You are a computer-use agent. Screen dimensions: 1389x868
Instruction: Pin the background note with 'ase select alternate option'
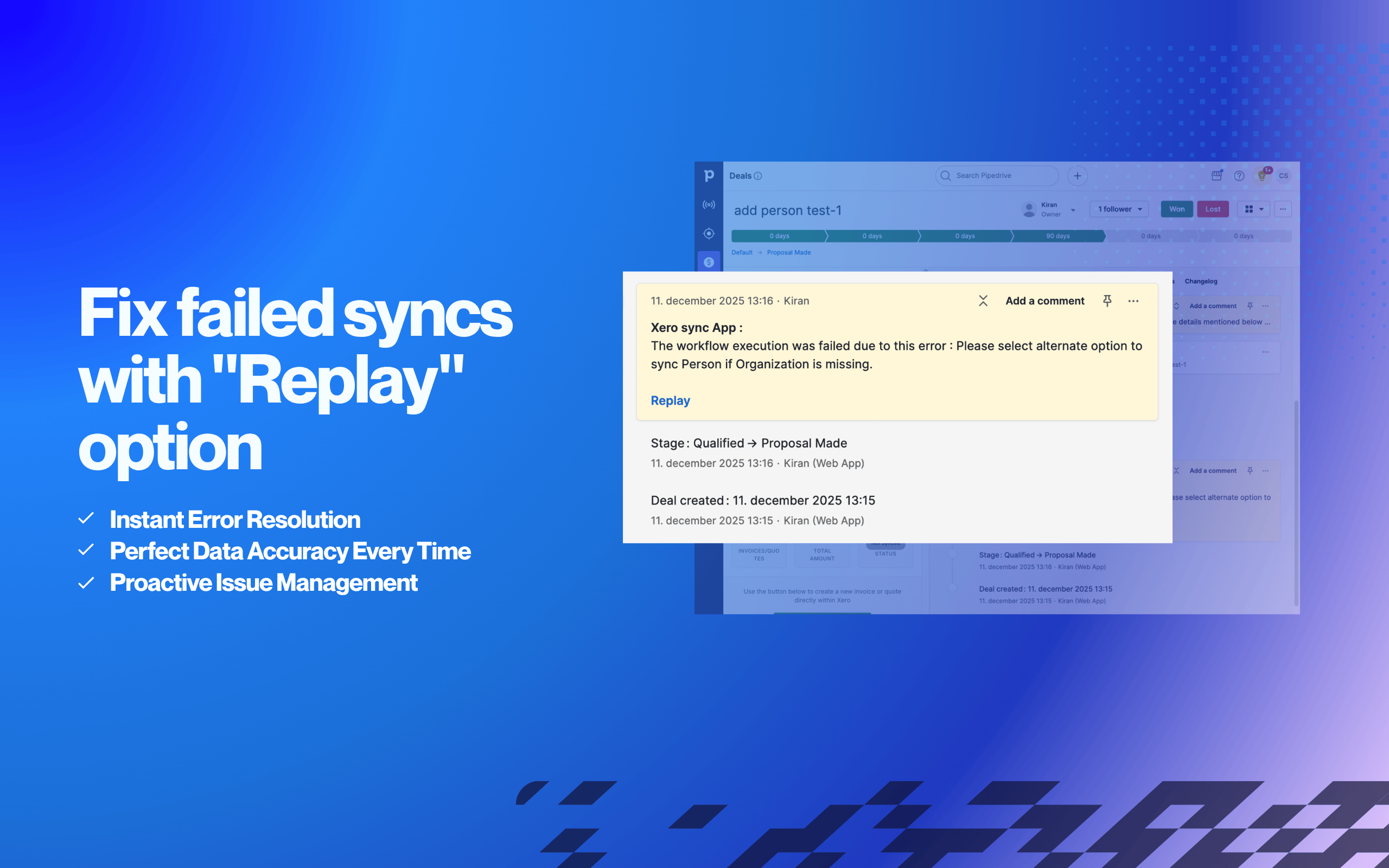point(1250,471)
